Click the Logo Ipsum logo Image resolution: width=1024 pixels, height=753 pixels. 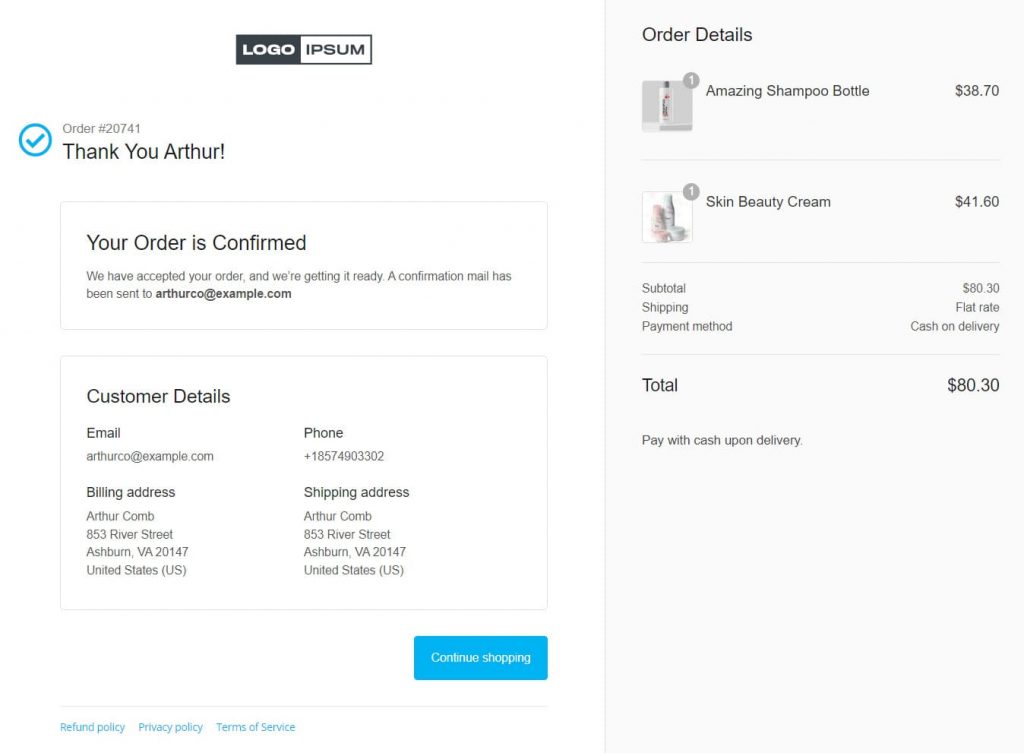[304, 50]
